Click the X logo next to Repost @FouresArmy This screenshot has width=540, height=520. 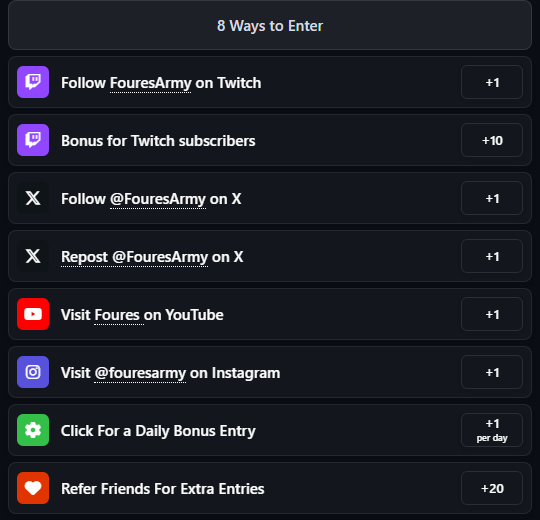click(33, 256)
